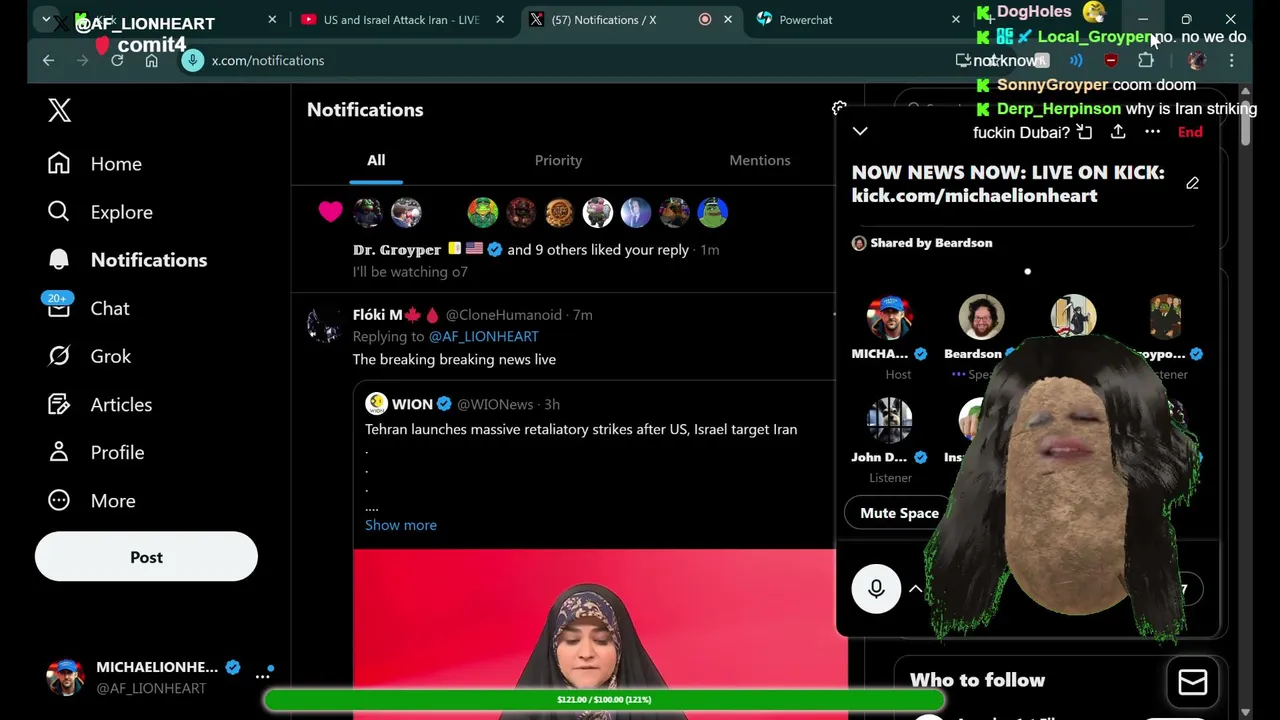Edit the Space title pencil icon

coord(1192,183)
